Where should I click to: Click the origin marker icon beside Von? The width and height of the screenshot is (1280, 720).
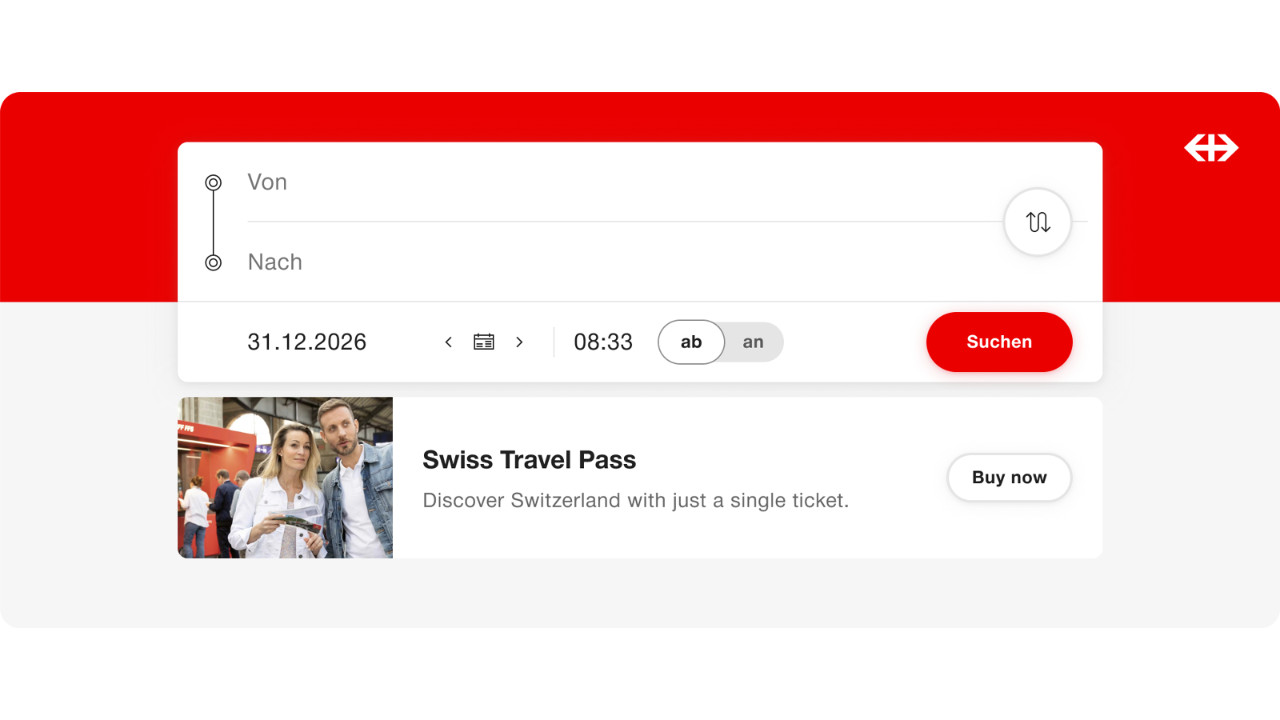213,182
